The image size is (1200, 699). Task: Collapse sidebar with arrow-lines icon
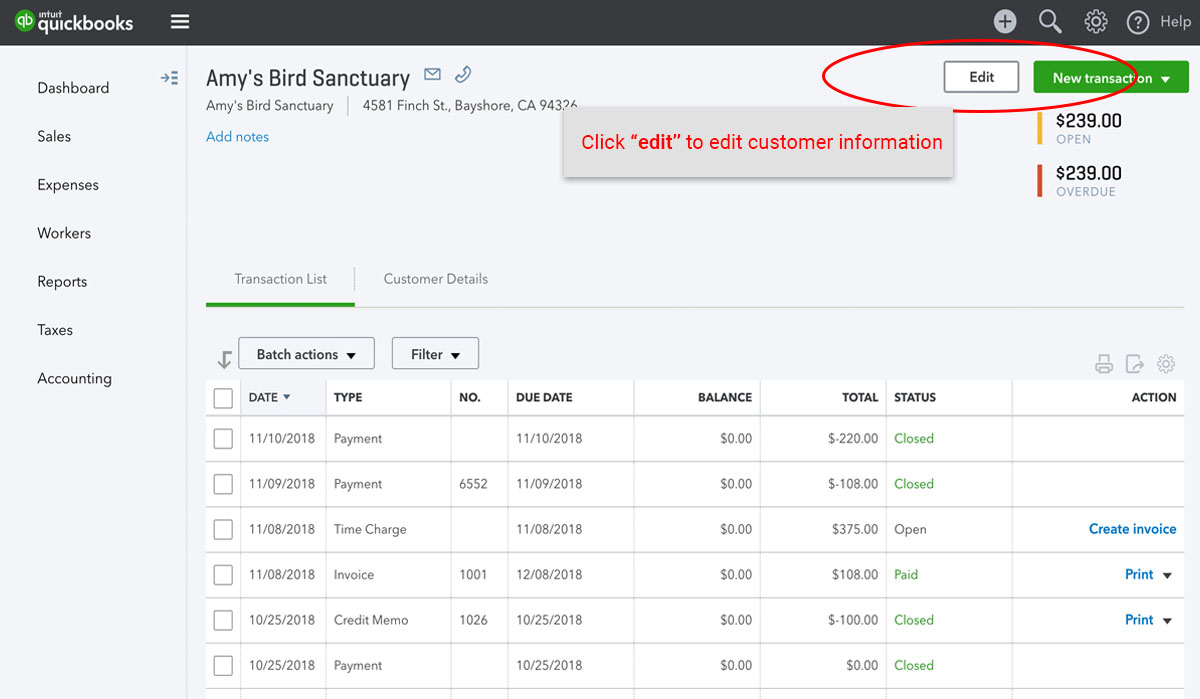(x=169, y=78)
